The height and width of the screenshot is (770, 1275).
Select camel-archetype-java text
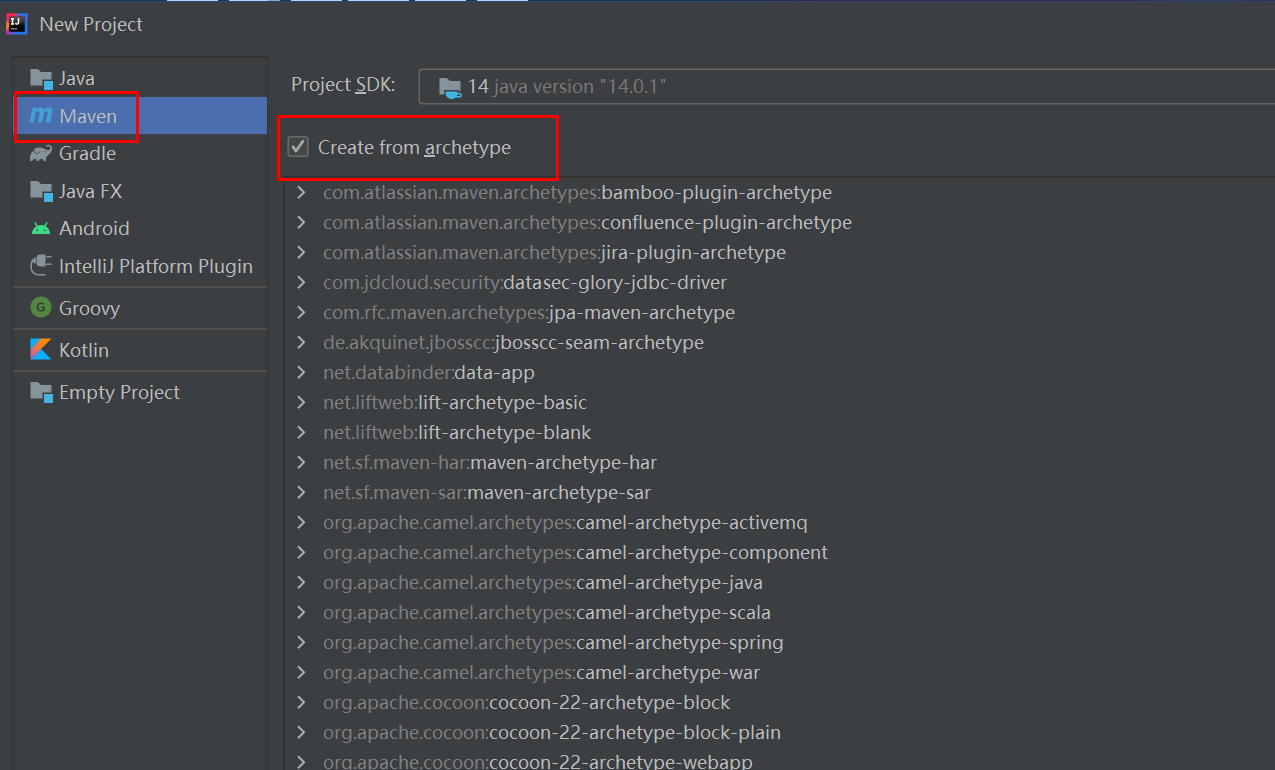coord(543,583)
